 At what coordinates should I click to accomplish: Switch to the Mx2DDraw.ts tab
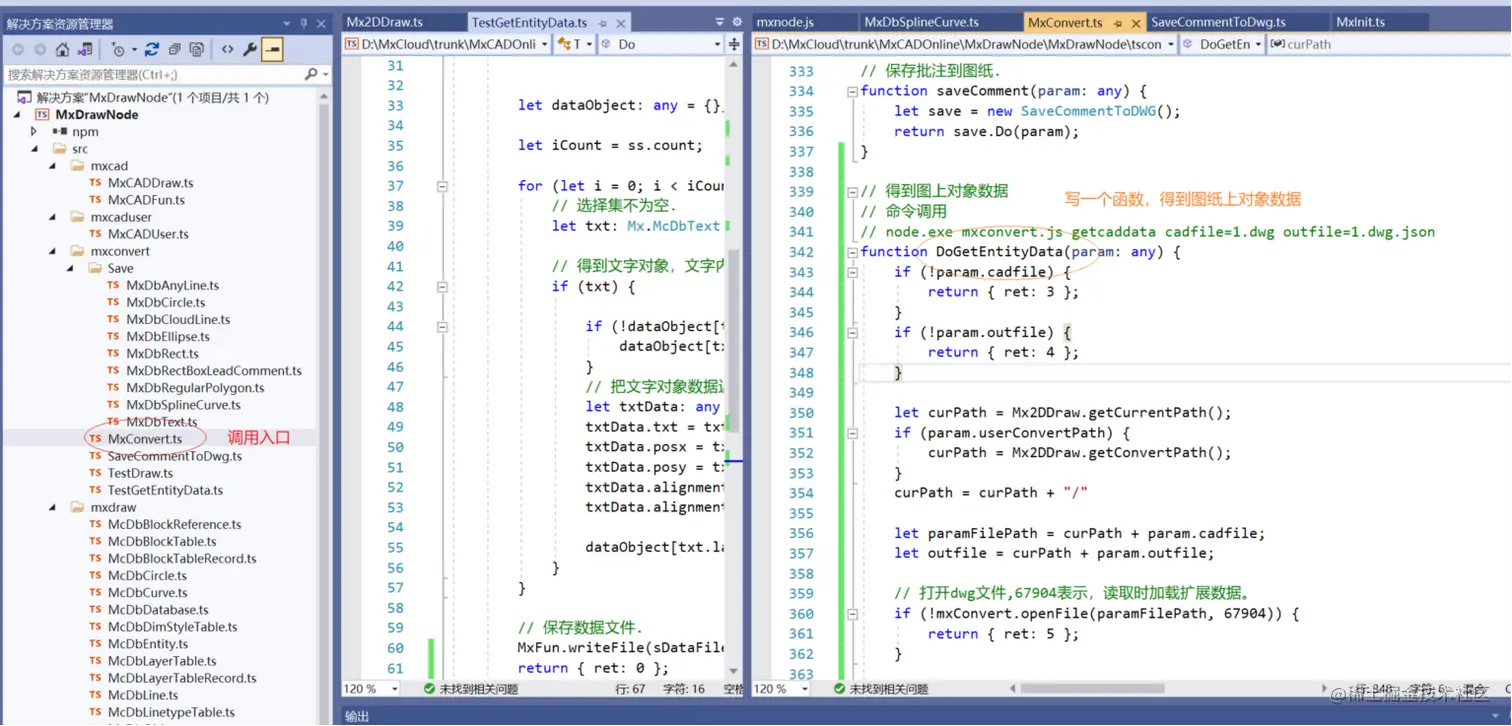click(384, 22)
